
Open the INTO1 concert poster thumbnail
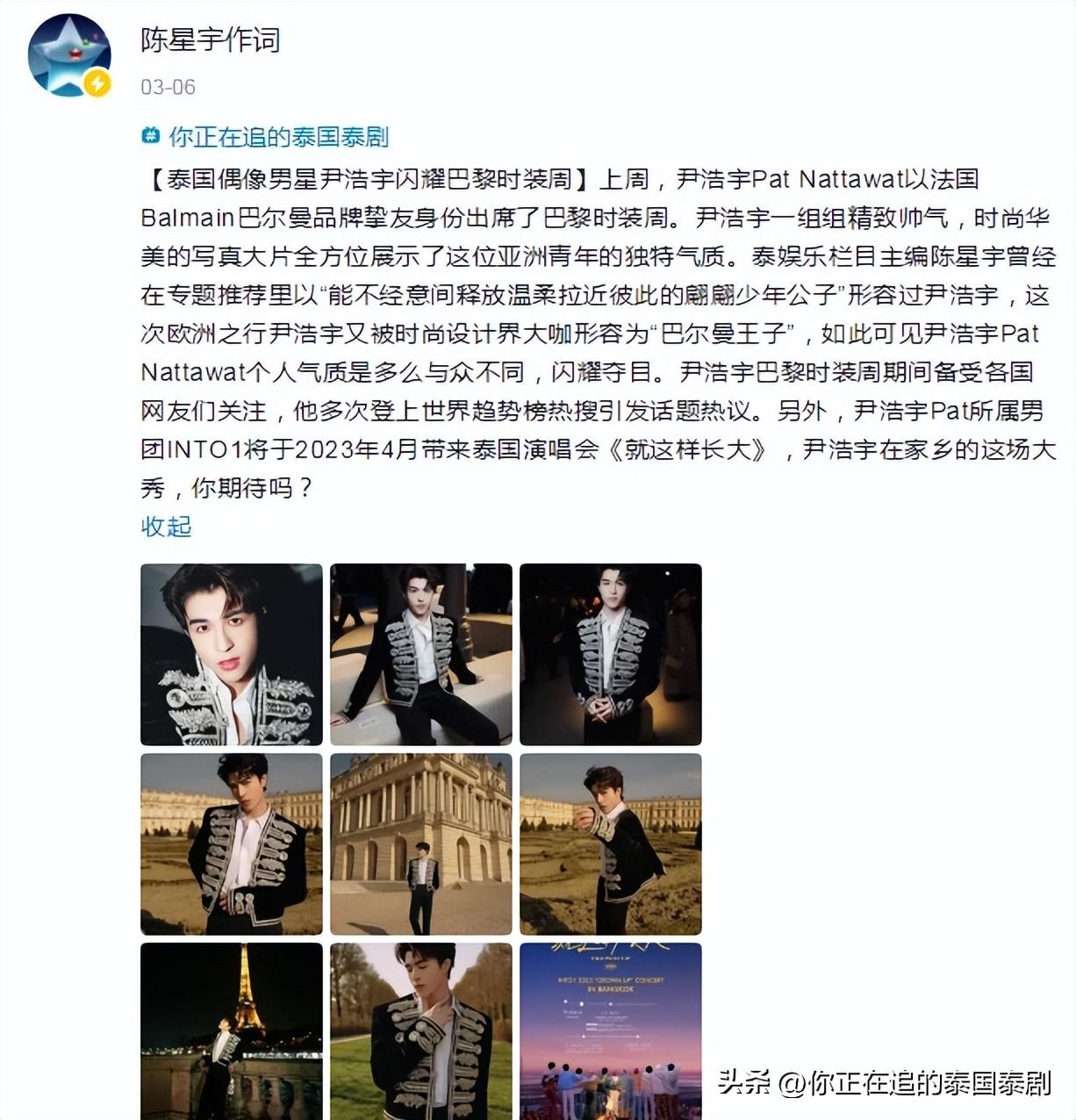click(611, 1031)
